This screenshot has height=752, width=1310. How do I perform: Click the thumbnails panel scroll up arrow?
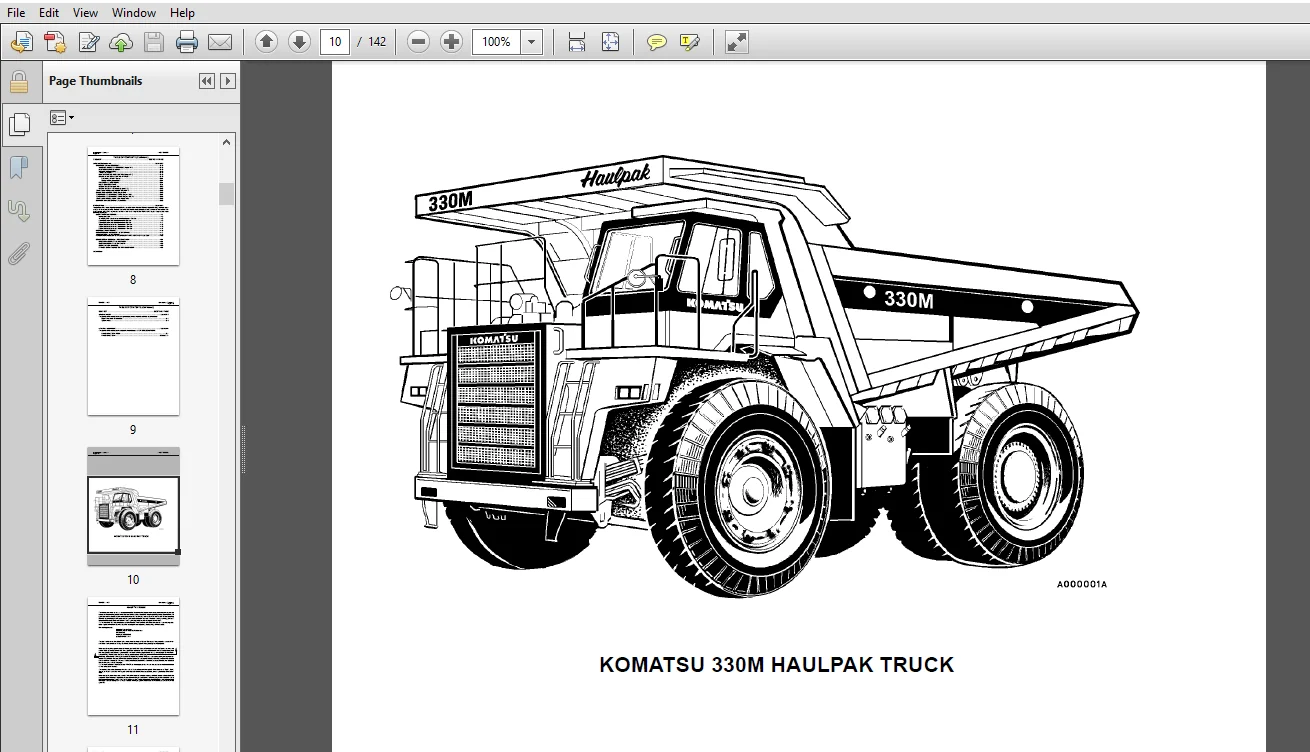coord(227,142)
